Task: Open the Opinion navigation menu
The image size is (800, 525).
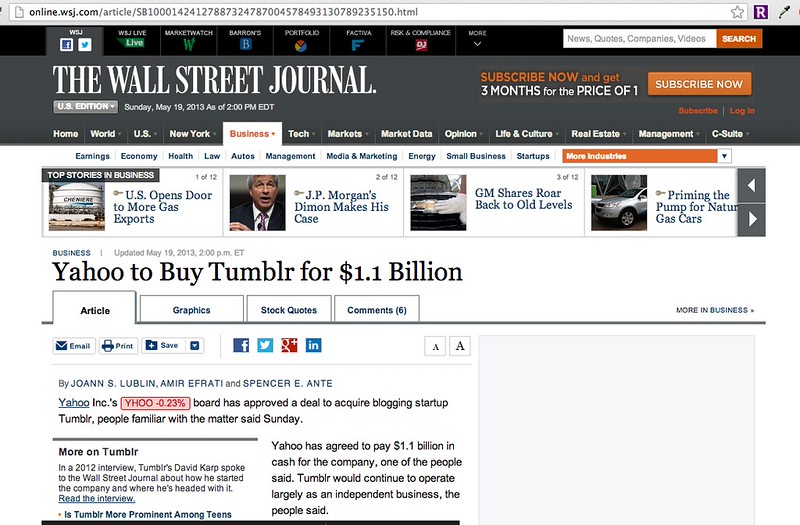Action: (464, 134)
